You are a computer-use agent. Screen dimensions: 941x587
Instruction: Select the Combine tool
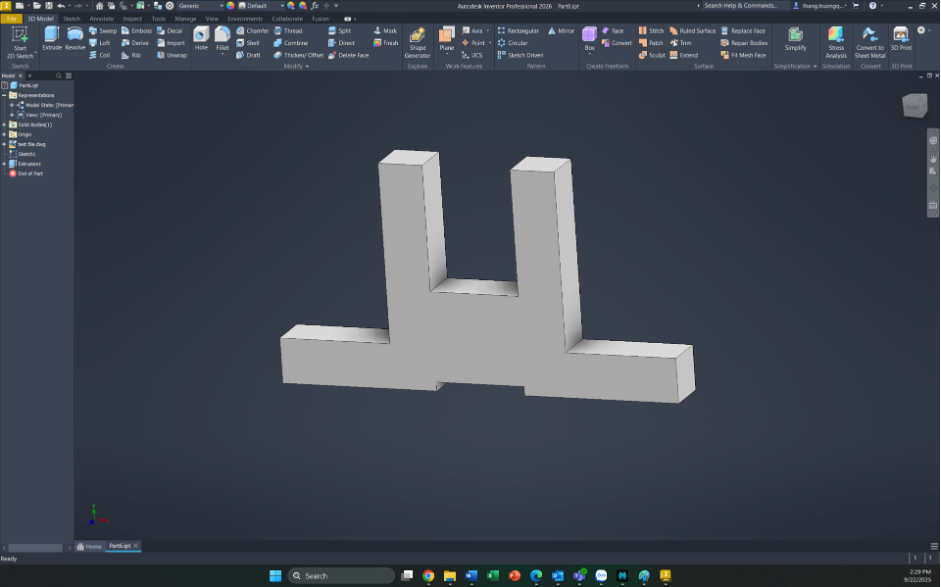click(290, 43)
